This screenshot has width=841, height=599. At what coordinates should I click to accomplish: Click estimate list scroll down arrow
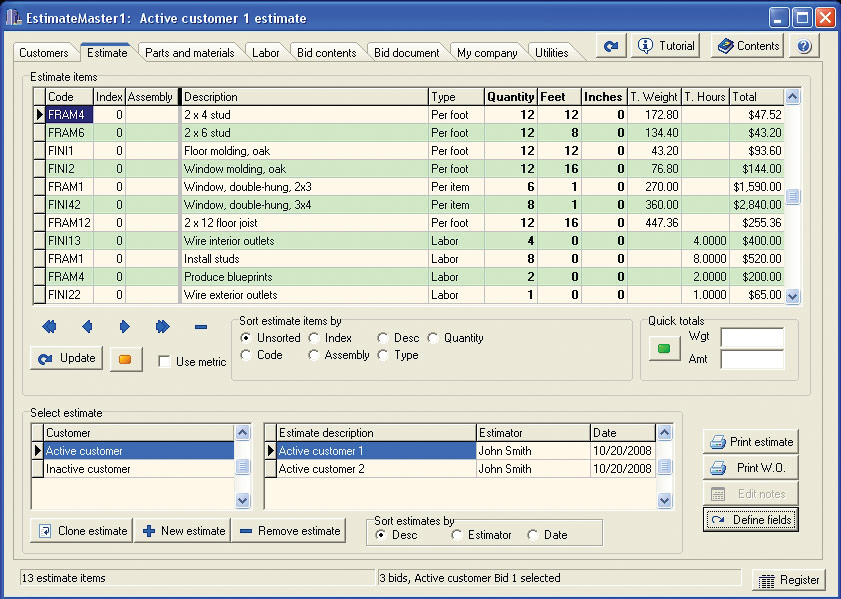pyautogui.click(x=664, y=500)
